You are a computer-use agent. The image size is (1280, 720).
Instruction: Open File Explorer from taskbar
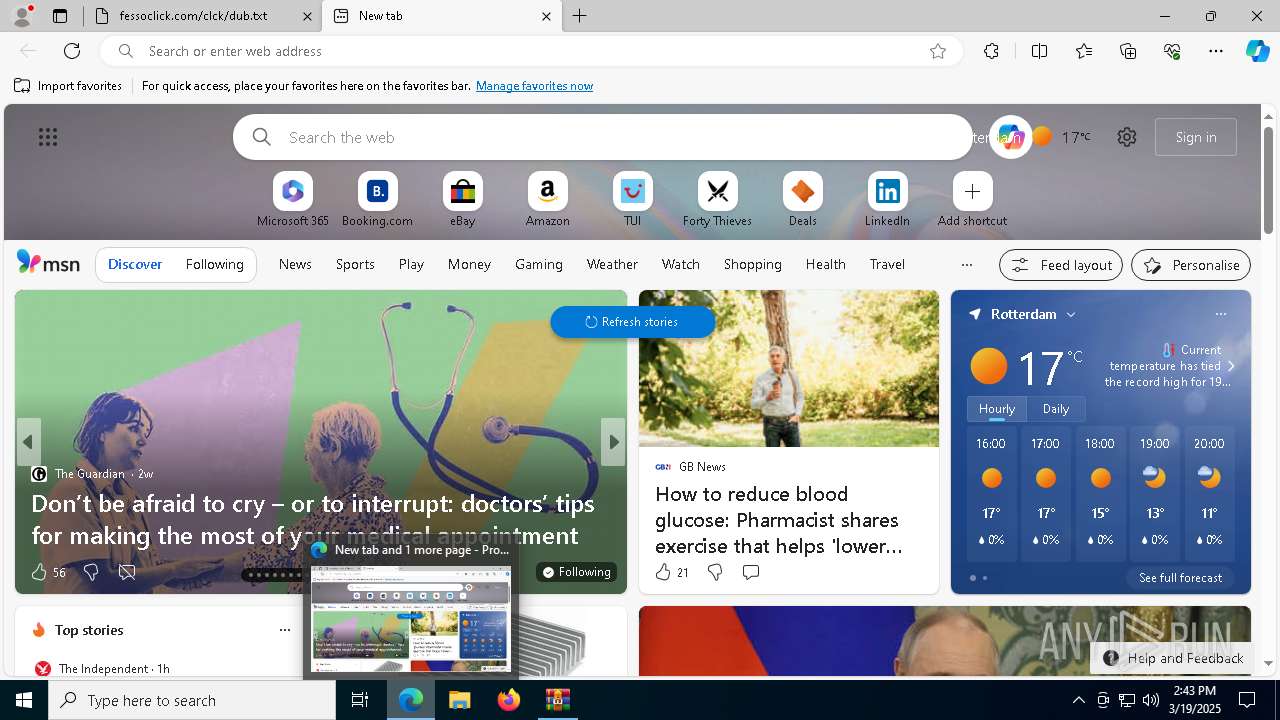pyautogui.click(x=460, y=700)
